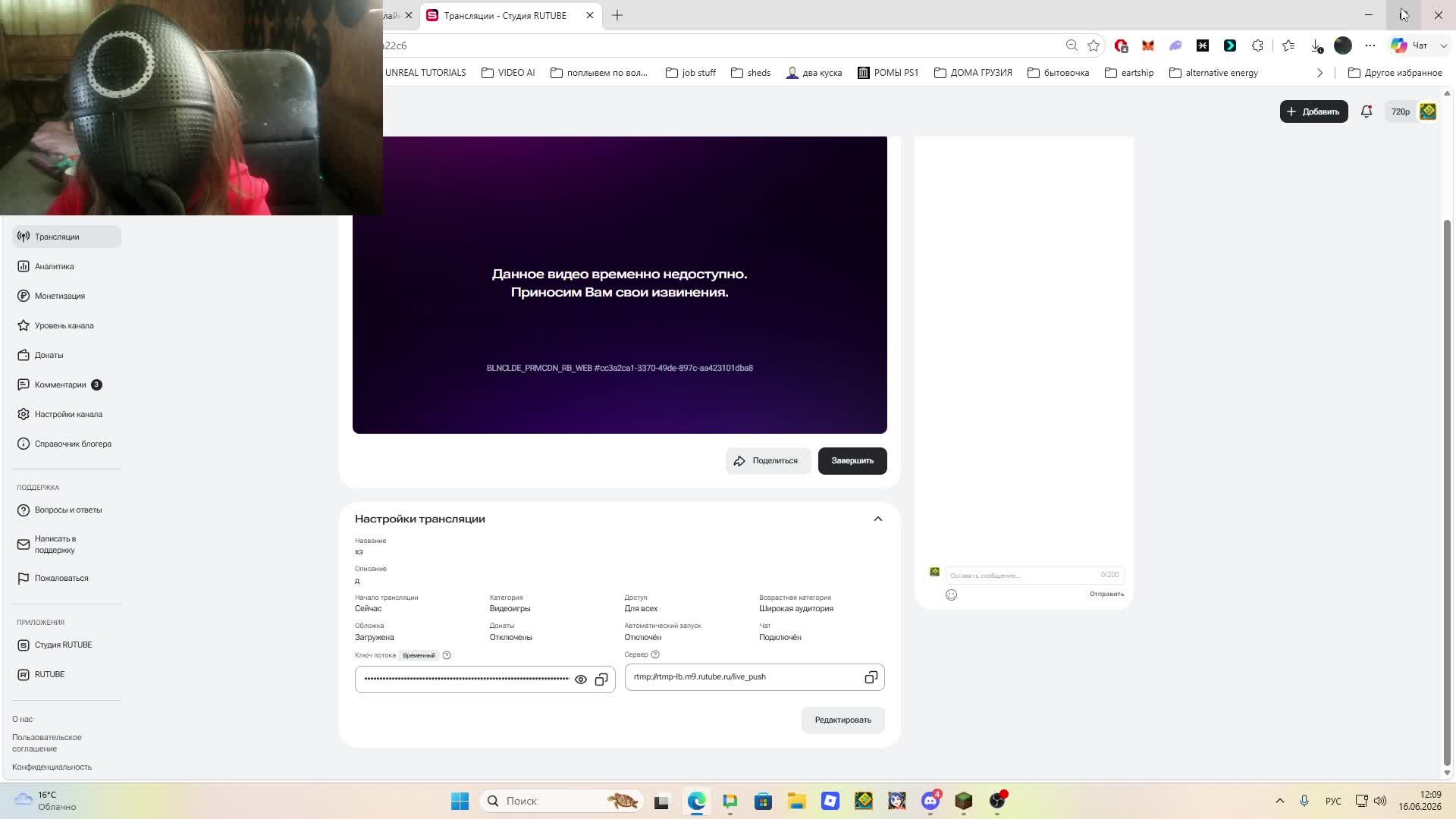This screenshot has width=1456, height=819.
Task: Open Пользовательское соглашение link
Action: click(x=46, y=742)
